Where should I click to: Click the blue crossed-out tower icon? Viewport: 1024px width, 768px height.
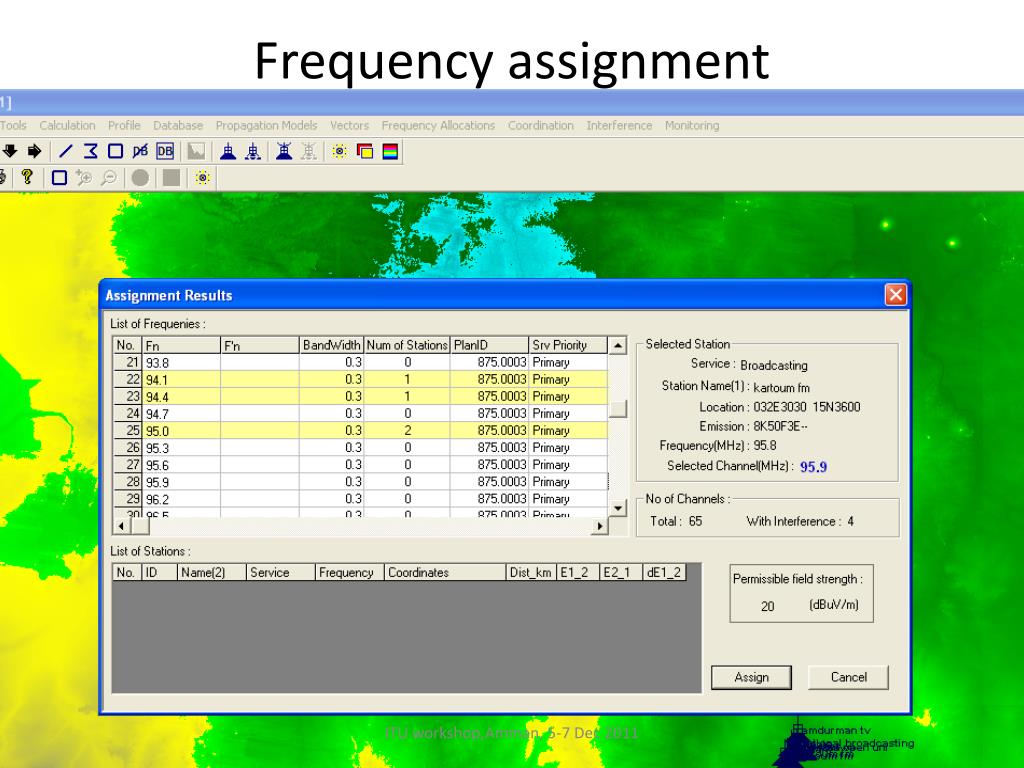284,152
